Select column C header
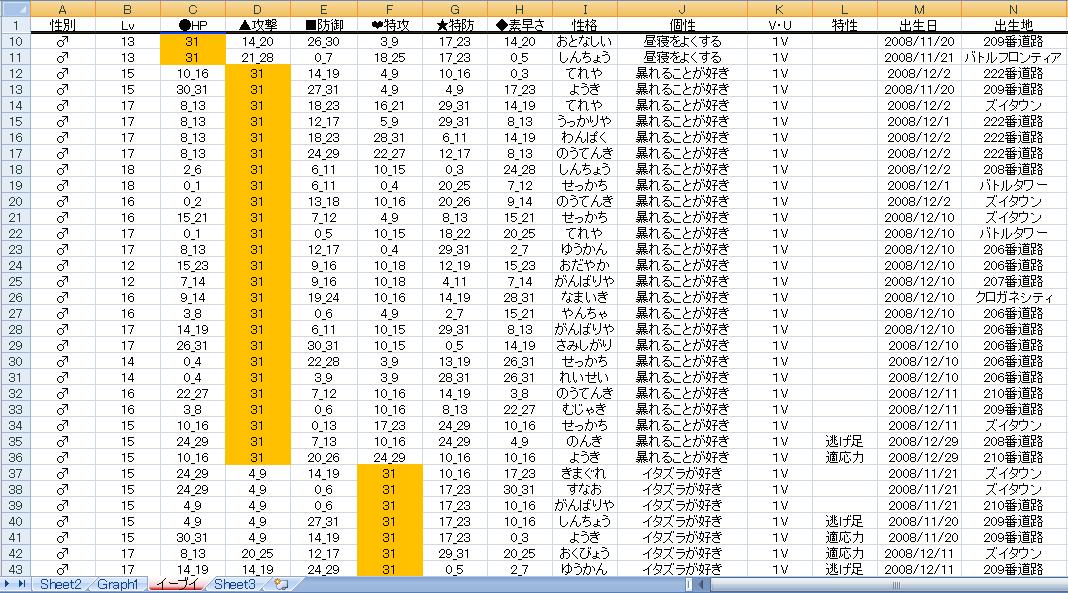 coord(193,9)
